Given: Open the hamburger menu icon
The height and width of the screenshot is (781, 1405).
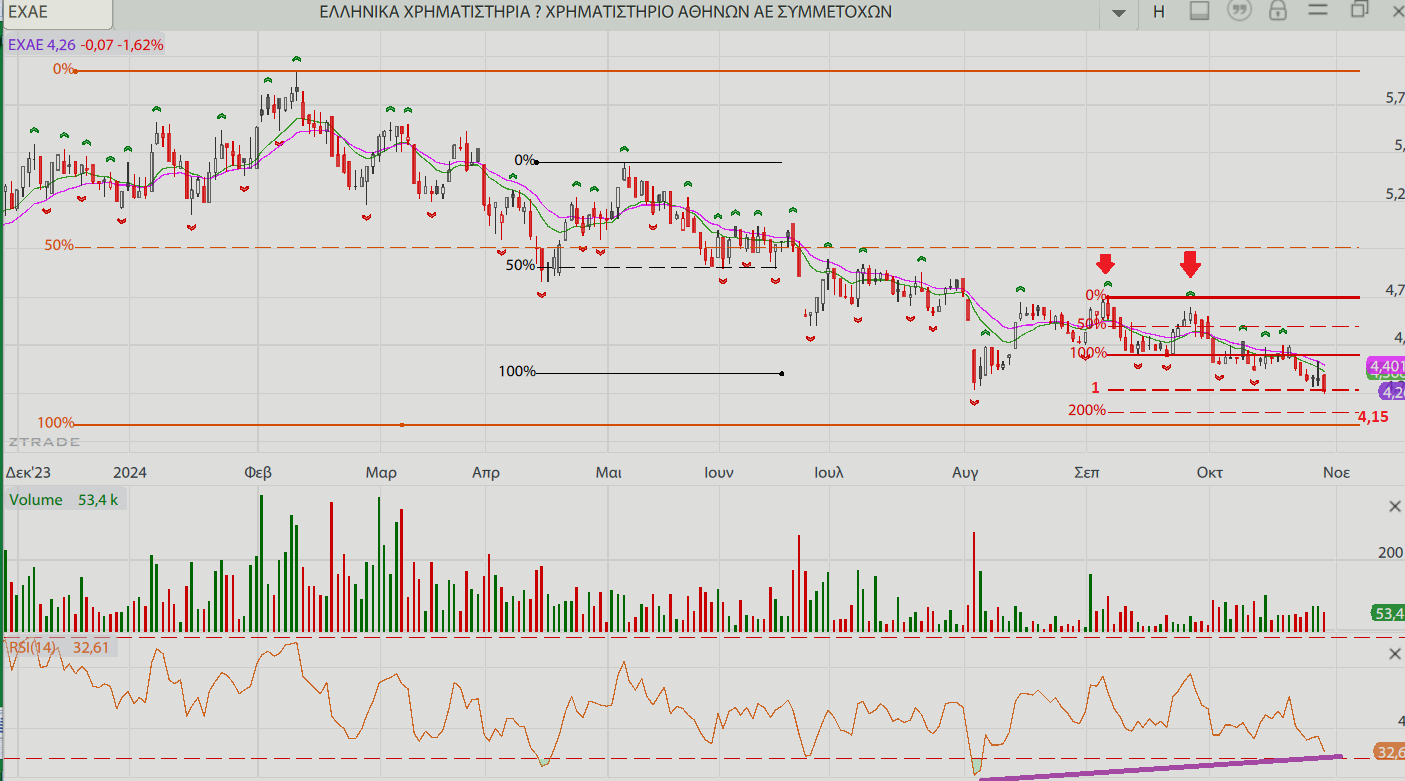Looking at the screenshot, I should [x=1318, y=11].
